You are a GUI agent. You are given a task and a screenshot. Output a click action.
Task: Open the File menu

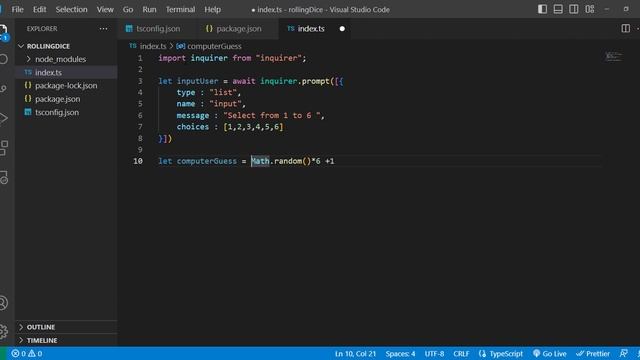tap(18, 9)
